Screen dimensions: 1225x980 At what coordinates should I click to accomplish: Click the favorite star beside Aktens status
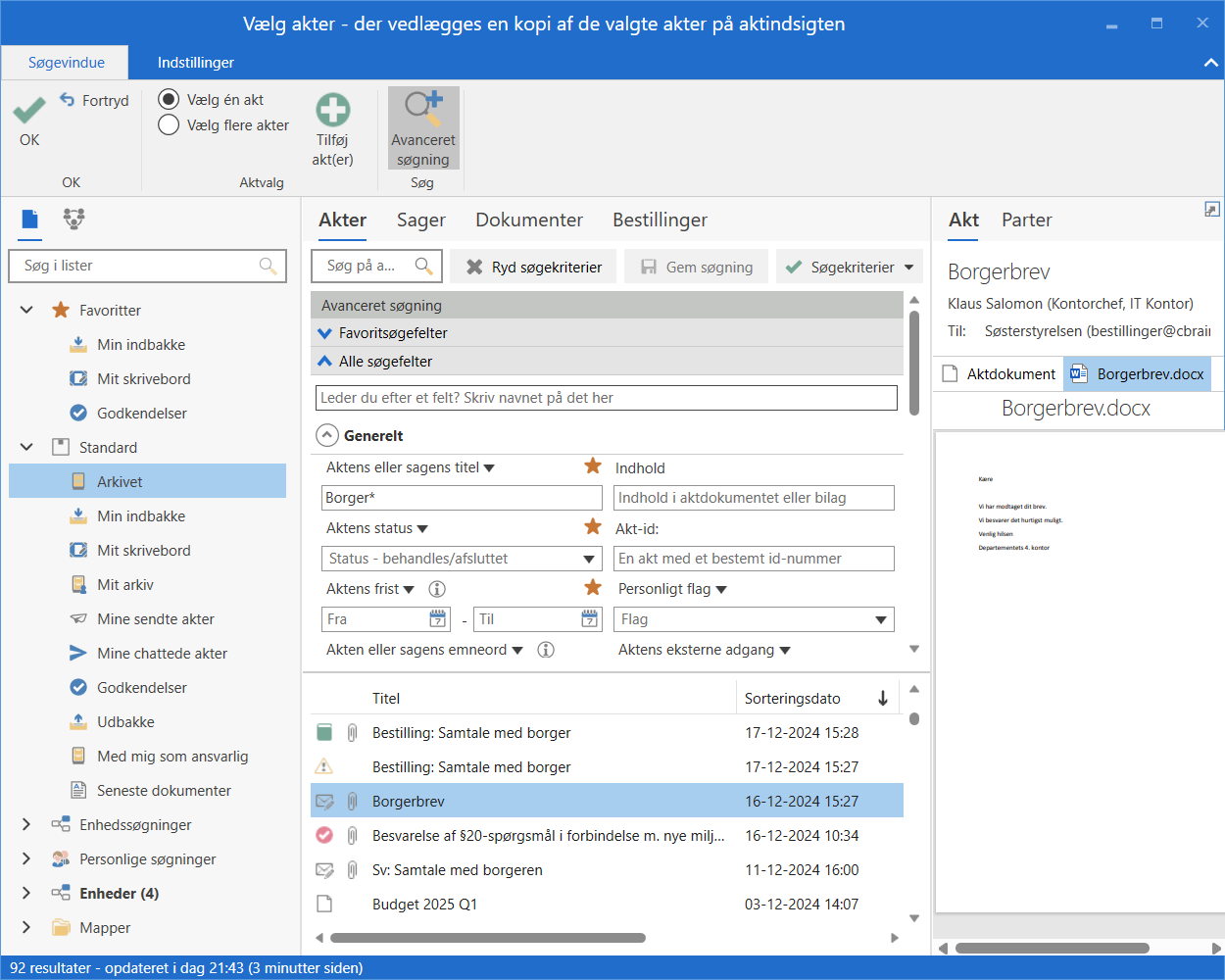593,527
